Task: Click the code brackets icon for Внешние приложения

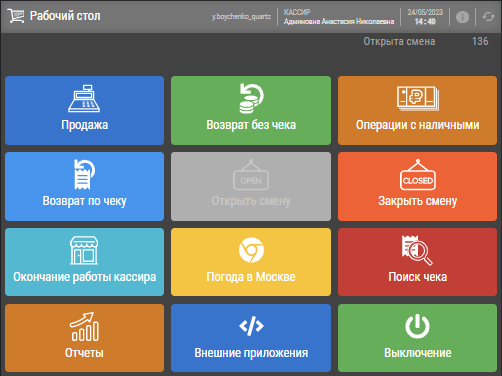Action: coord(251,326)
